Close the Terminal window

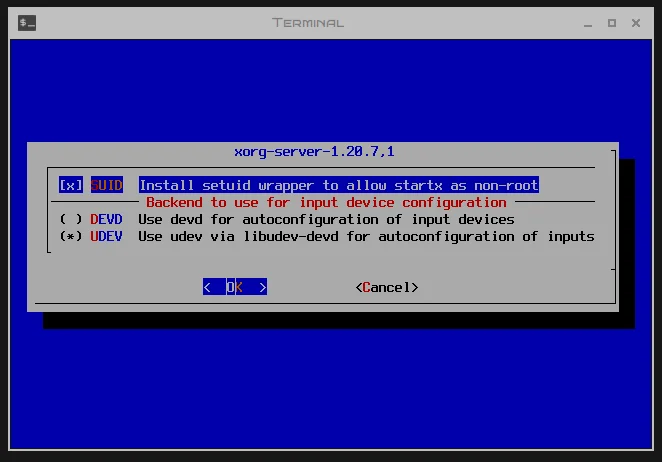(636, 23)
